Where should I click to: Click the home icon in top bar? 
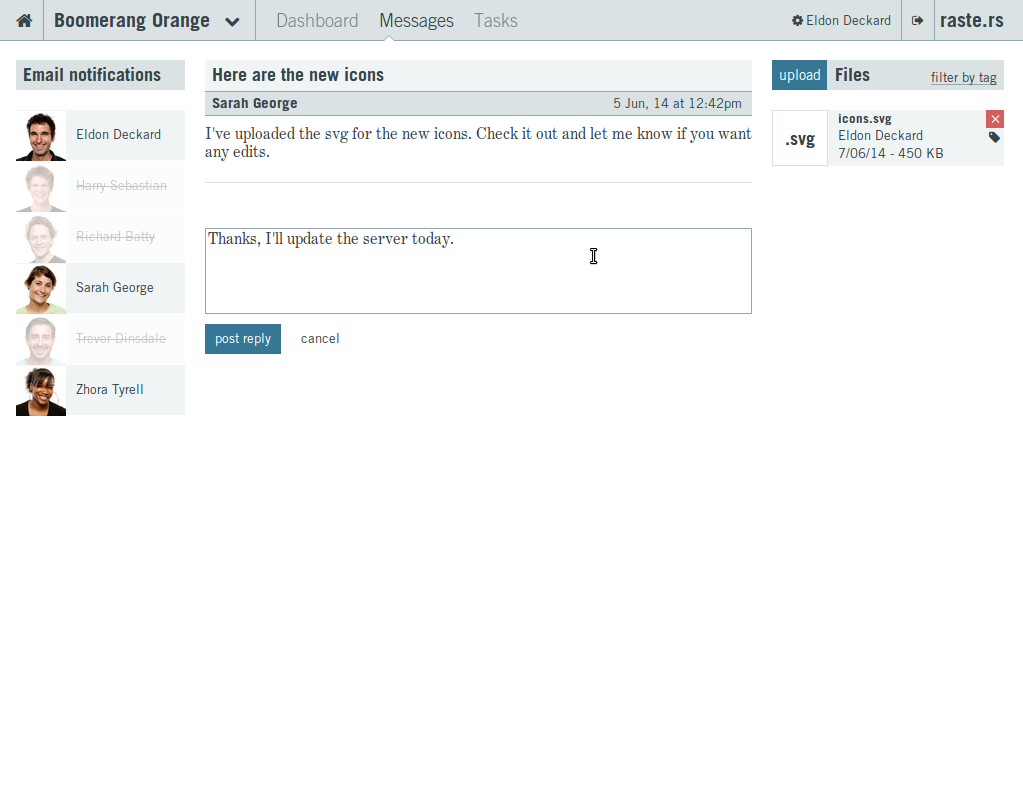(24, 20)
